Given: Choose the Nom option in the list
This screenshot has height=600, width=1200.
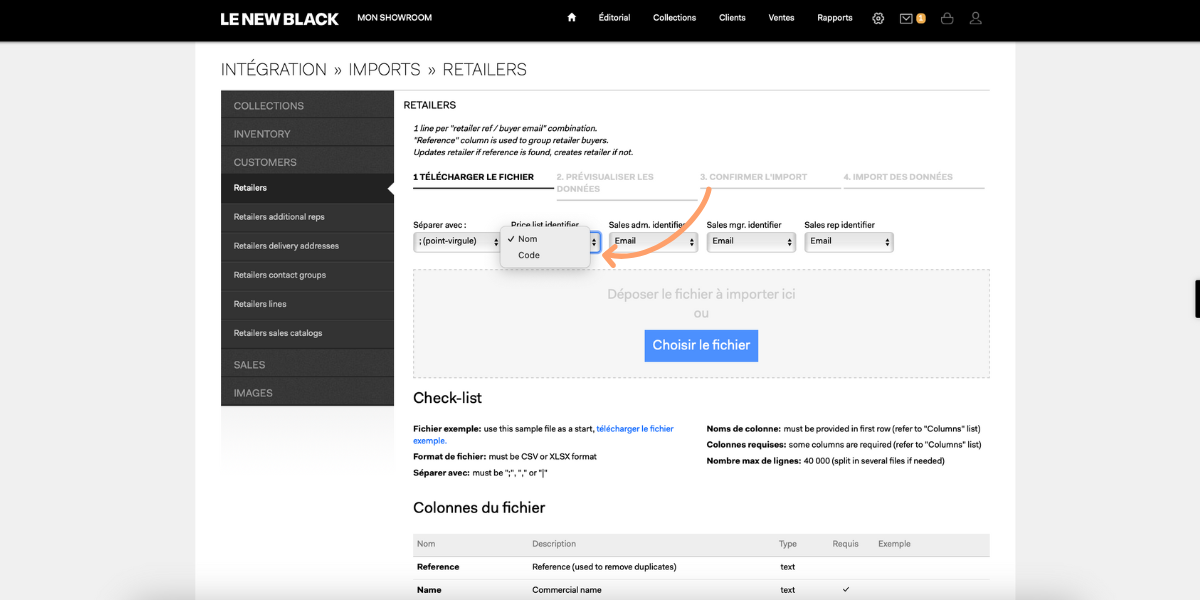Looking at the screenshot, I should (545, 239).
